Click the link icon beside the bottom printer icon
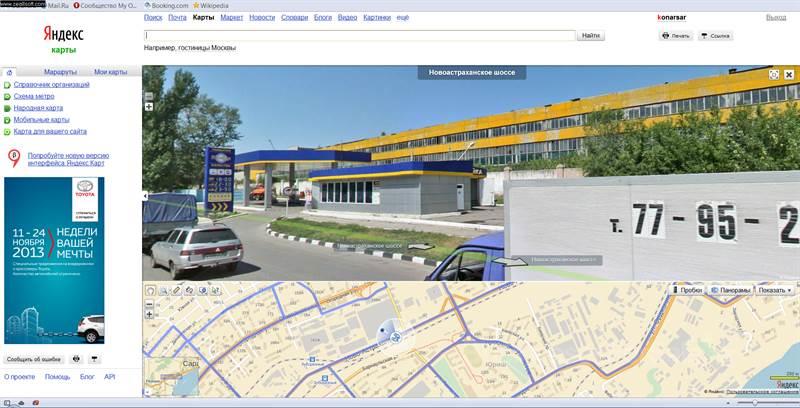 [x=94, y=359]
